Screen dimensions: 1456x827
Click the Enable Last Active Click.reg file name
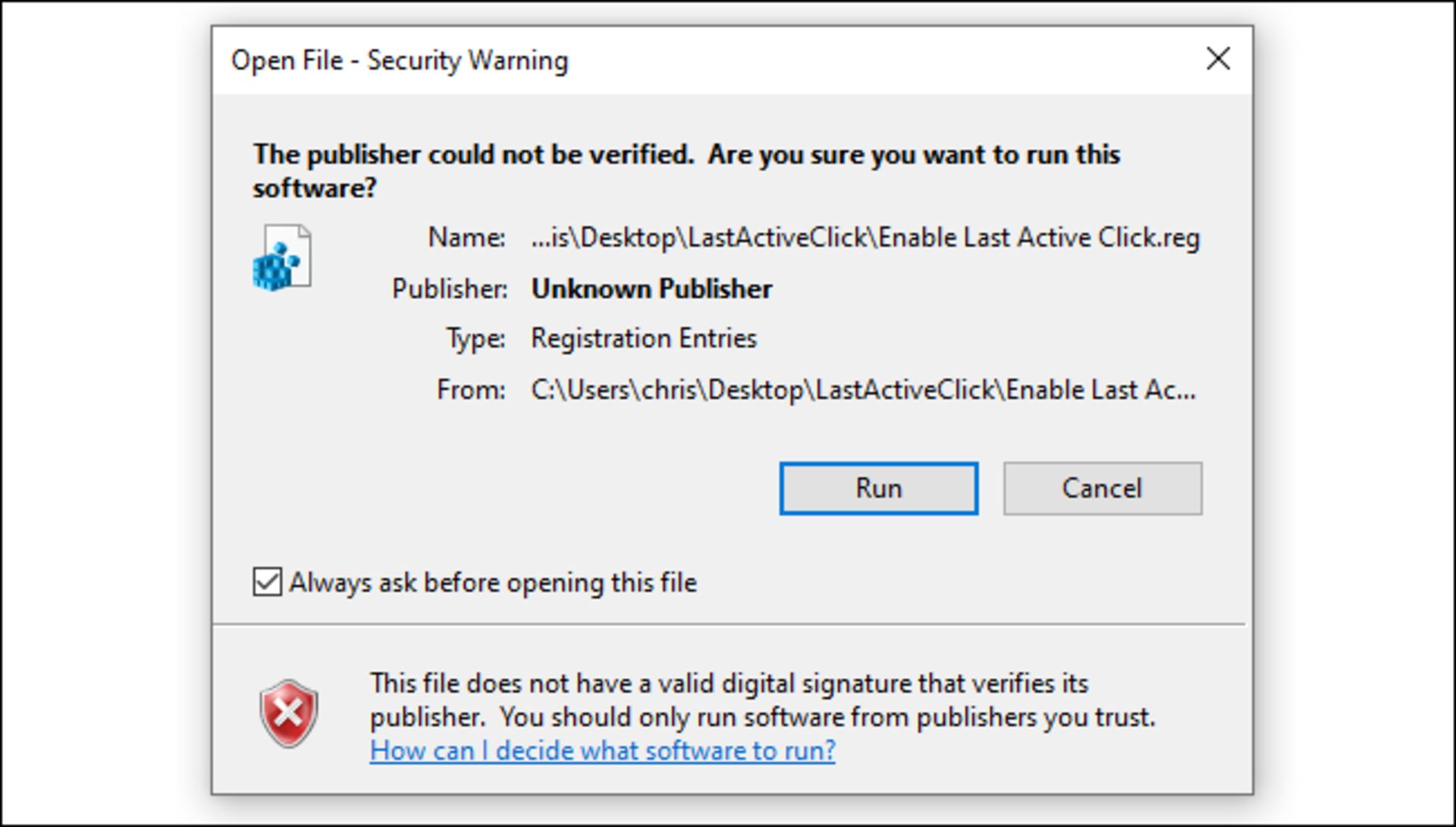[865, 237]
